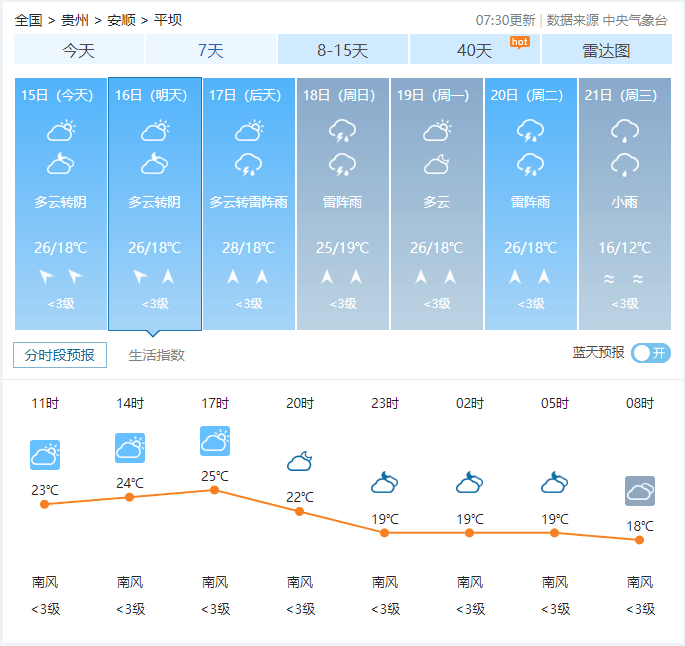Click the 16日 daytime partly-cloudy icon
This screenshot has width=685, height=646.
155,130
